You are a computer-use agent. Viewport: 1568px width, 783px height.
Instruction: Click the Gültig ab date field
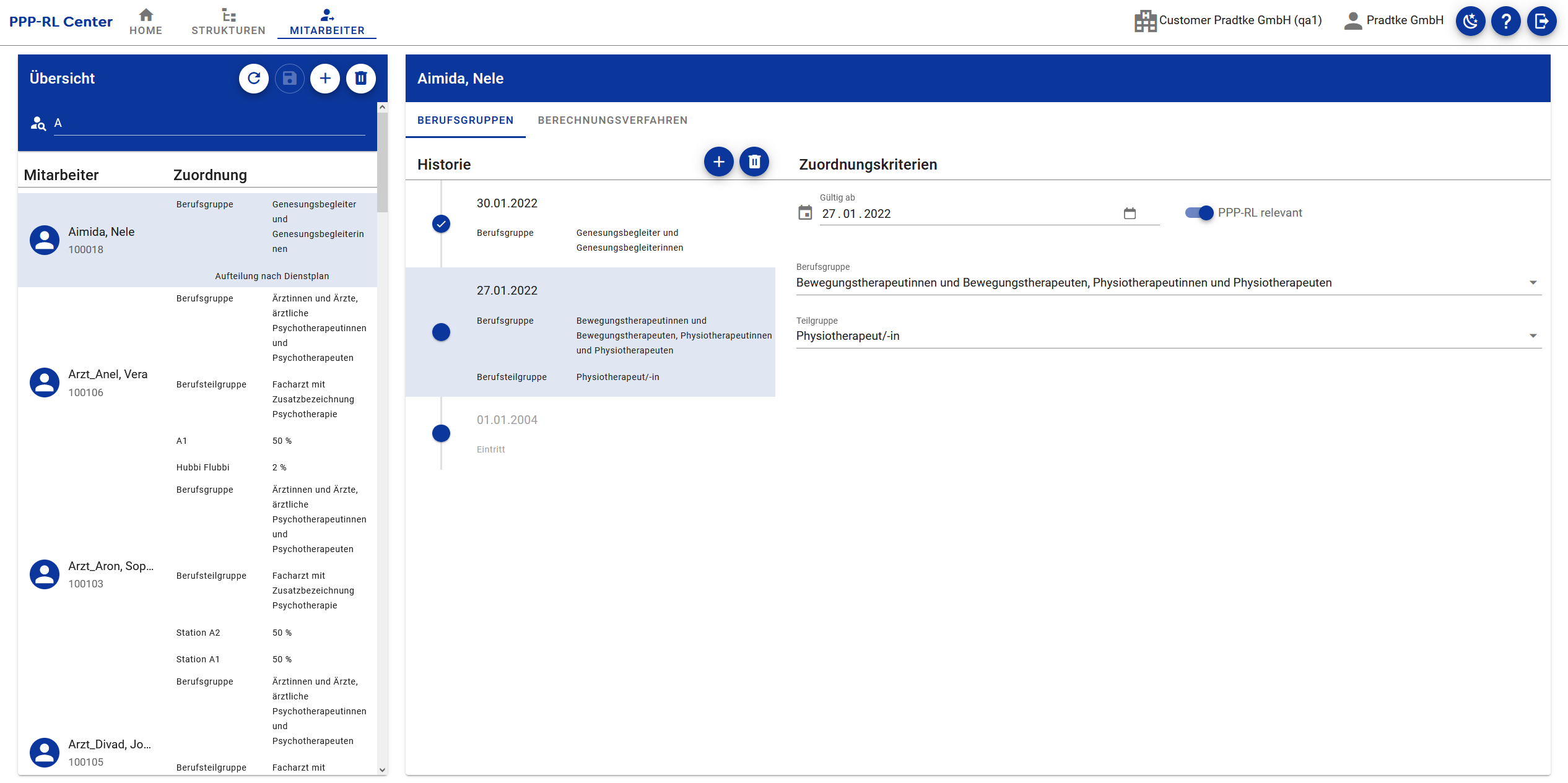click(x=989, y=214)
